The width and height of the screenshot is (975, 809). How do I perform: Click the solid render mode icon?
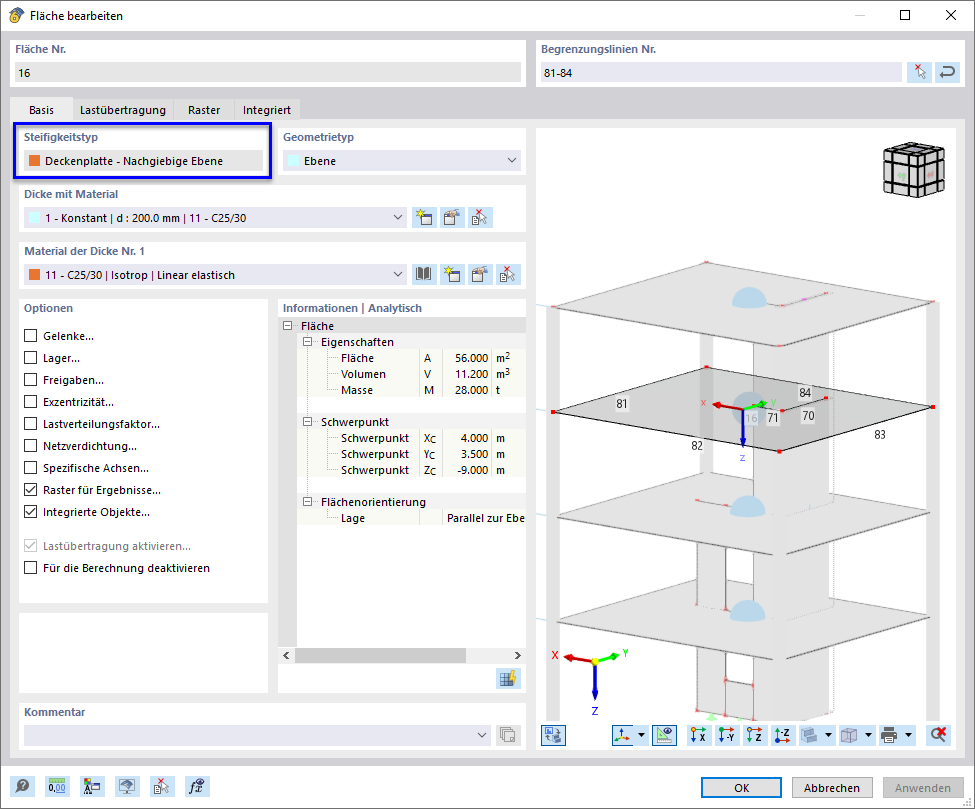(809, 735)
